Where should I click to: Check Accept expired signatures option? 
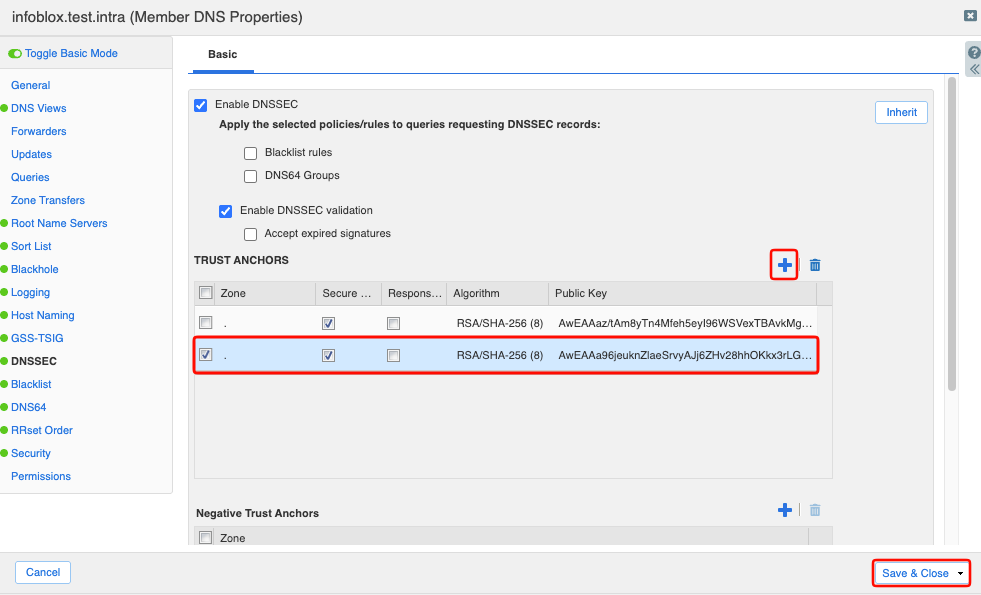tap(250, 234)
